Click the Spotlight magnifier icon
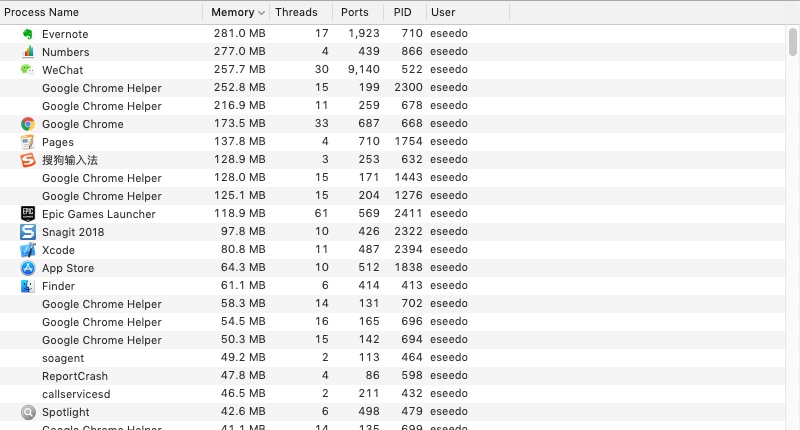The width and height of the screenshot is (800, 430). [x=28, y=412]
